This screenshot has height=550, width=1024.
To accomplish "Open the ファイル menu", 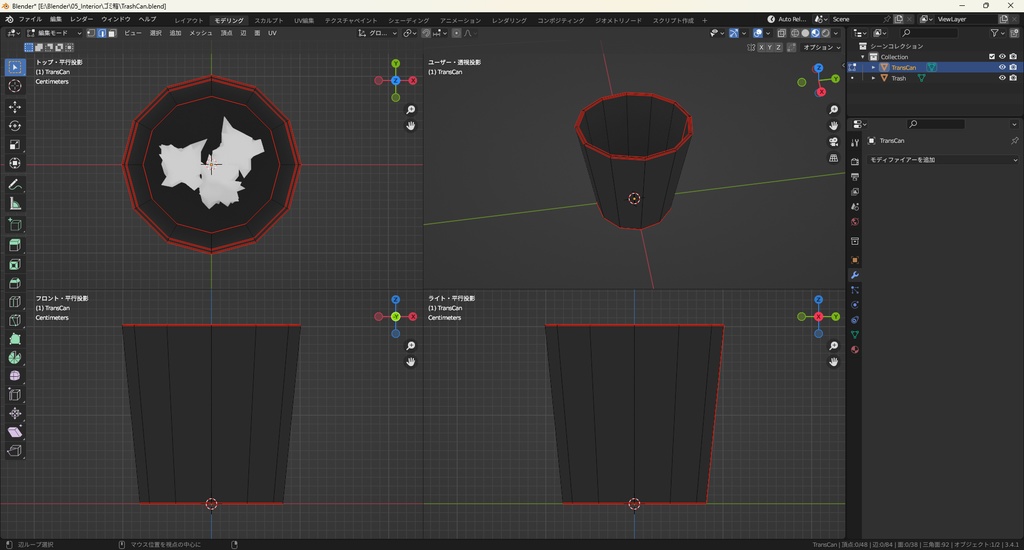I will [x=30, y=20].
